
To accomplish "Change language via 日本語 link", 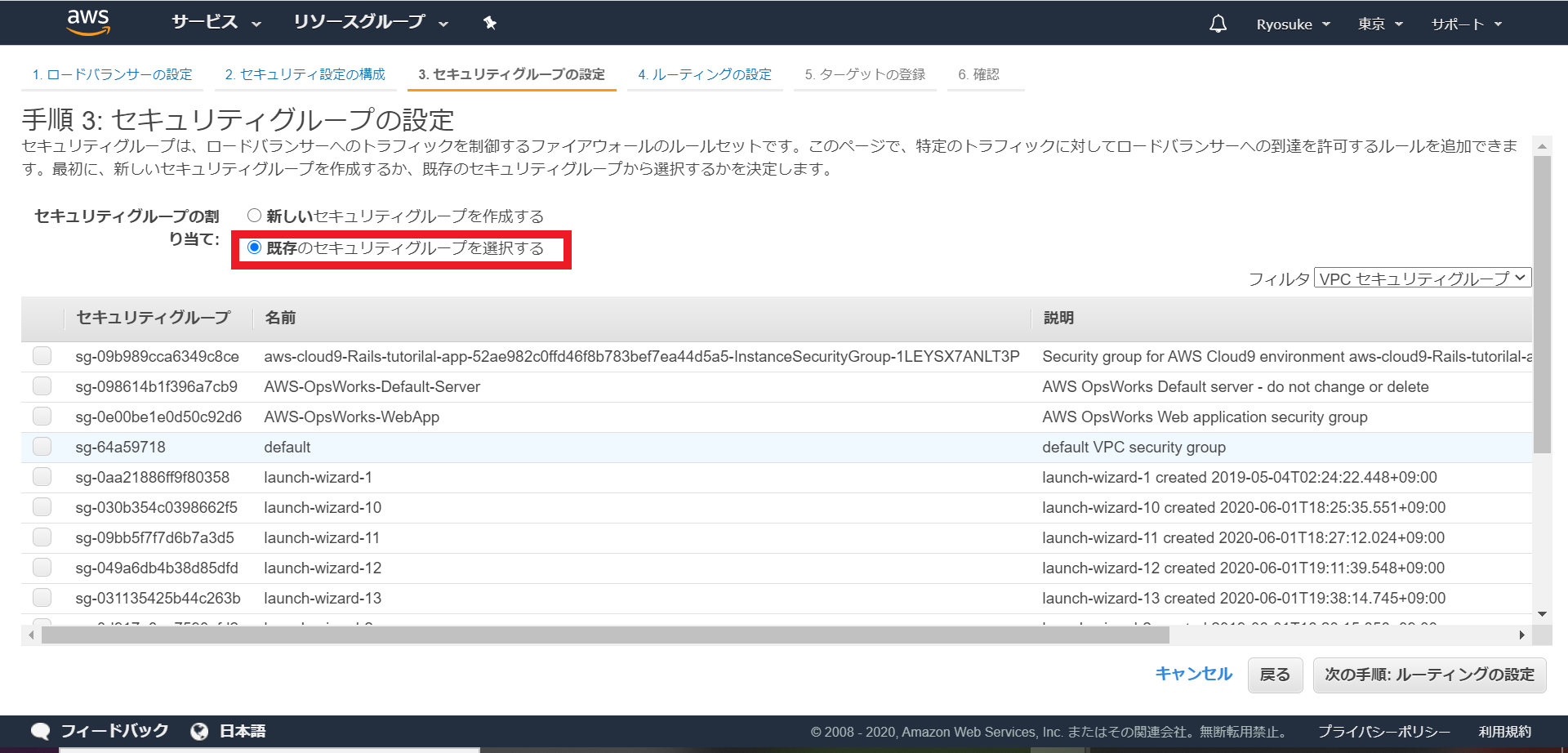I will [243, 731].
